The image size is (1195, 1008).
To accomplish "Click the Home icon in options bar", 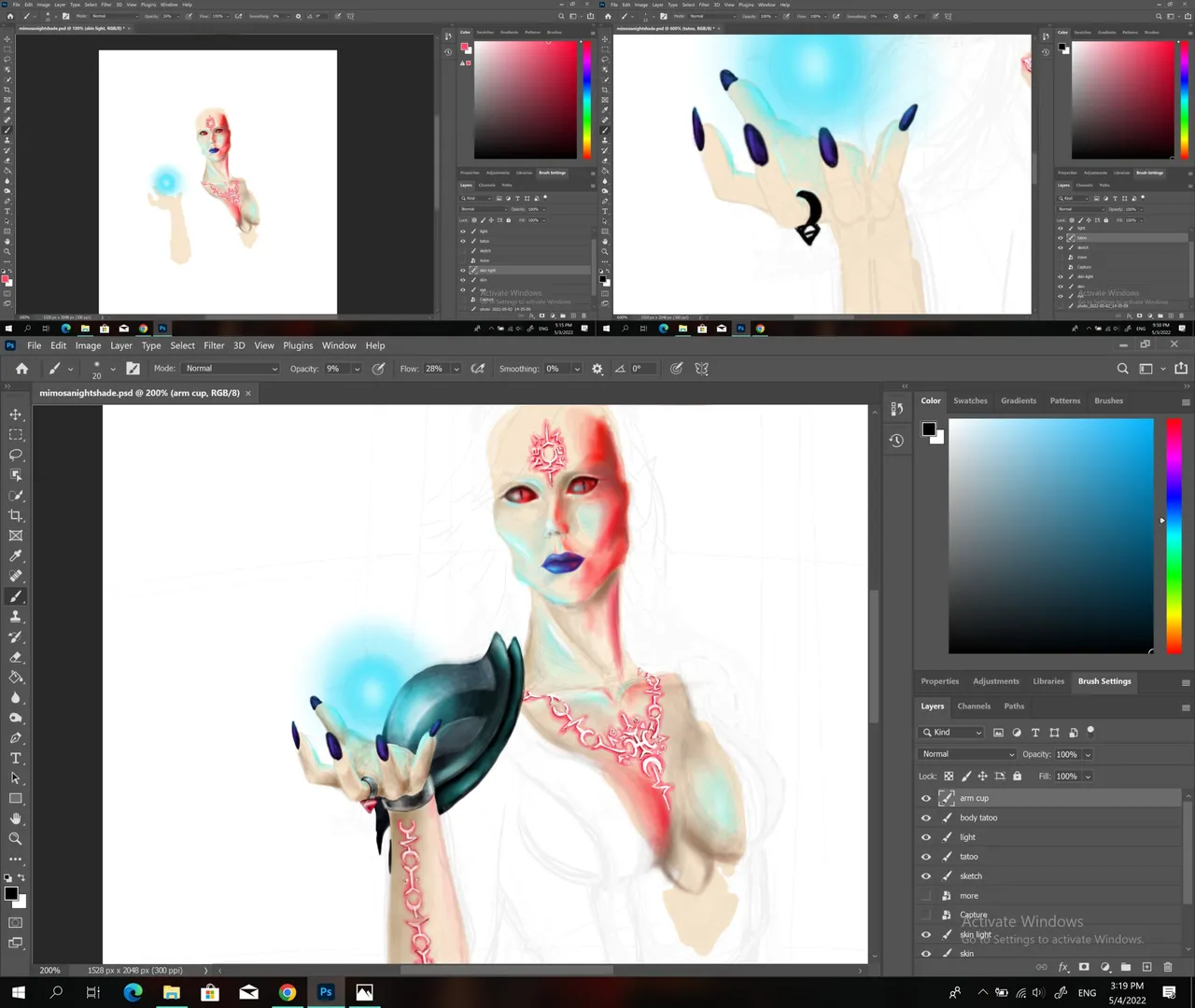I will coord(21,369).
